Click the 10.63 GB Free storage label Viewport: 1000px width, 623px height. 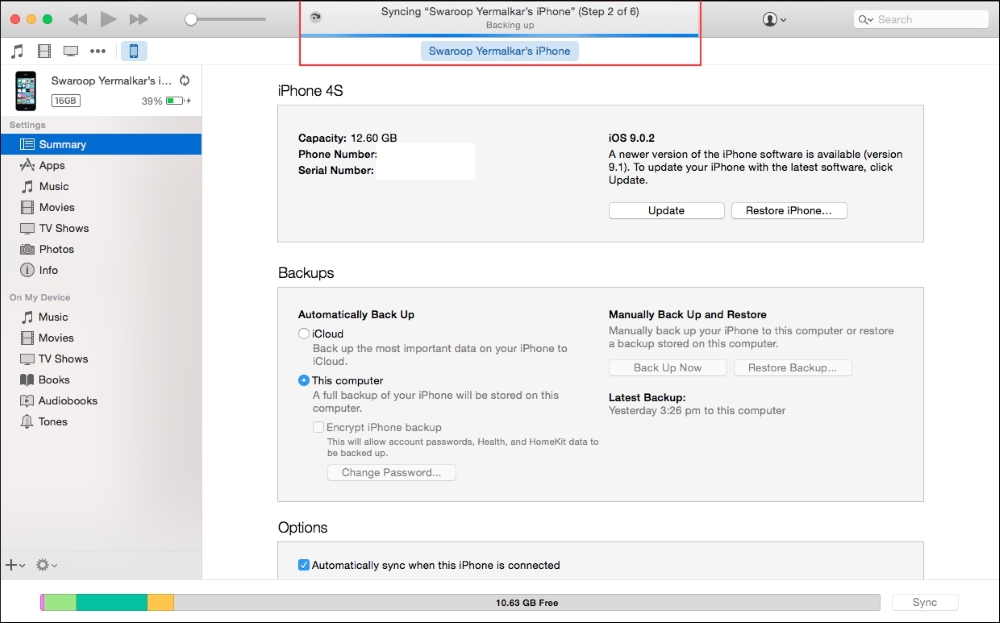coord(527,603)
